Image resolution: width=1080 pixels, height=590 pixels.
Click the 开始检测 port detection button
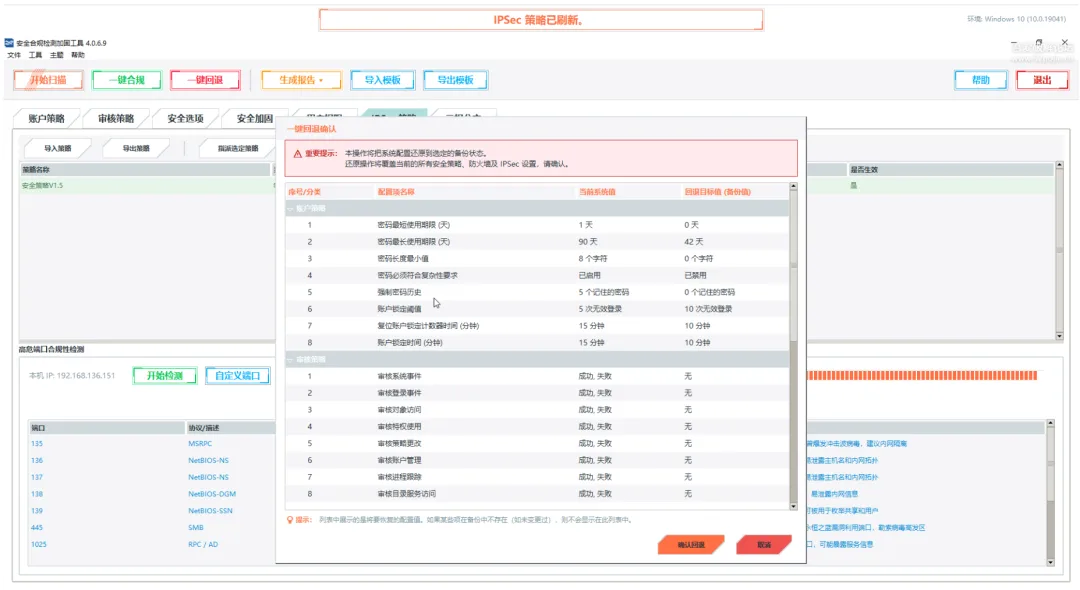click(165, 375)
